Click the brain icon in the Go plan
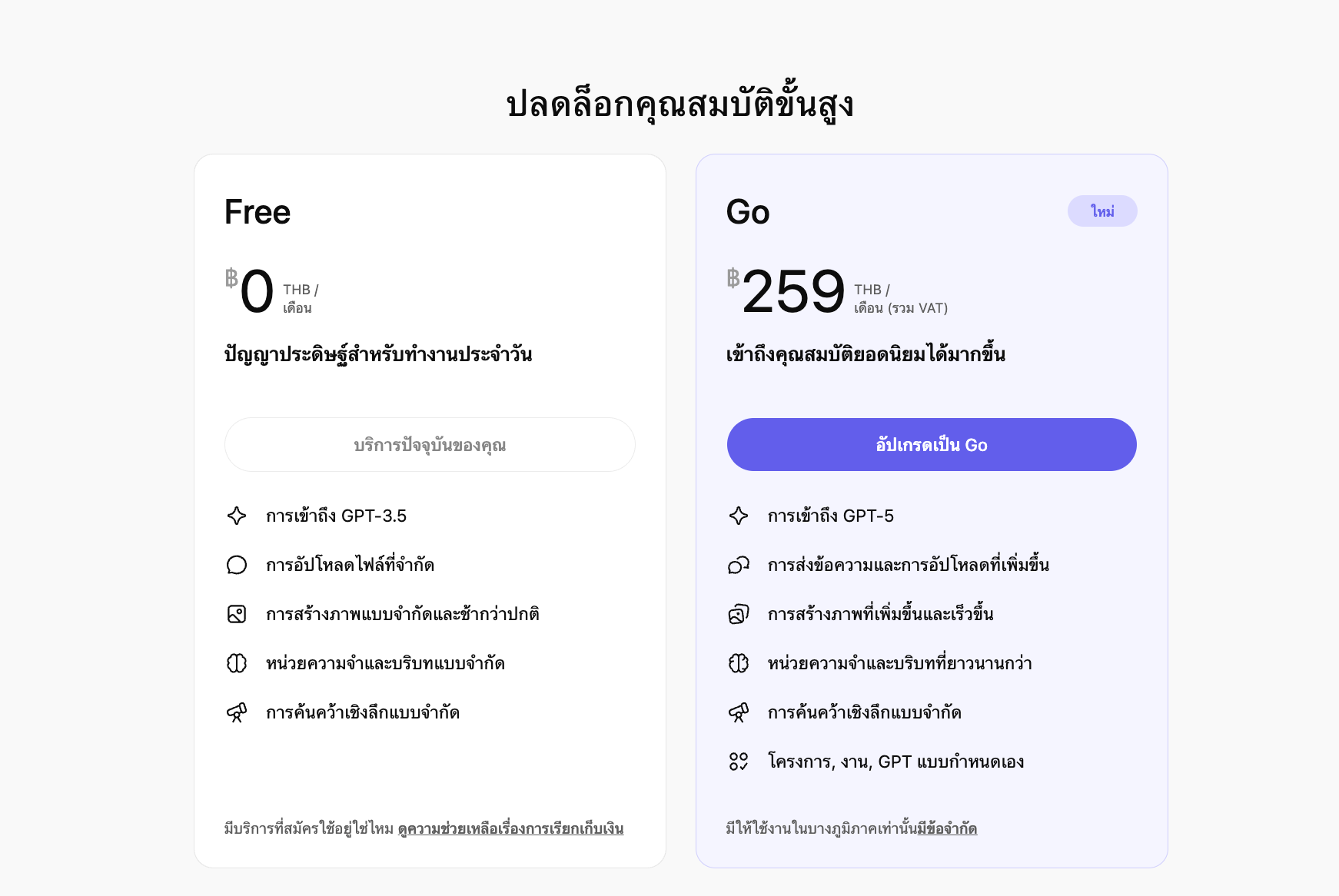 tap(739, 663)
